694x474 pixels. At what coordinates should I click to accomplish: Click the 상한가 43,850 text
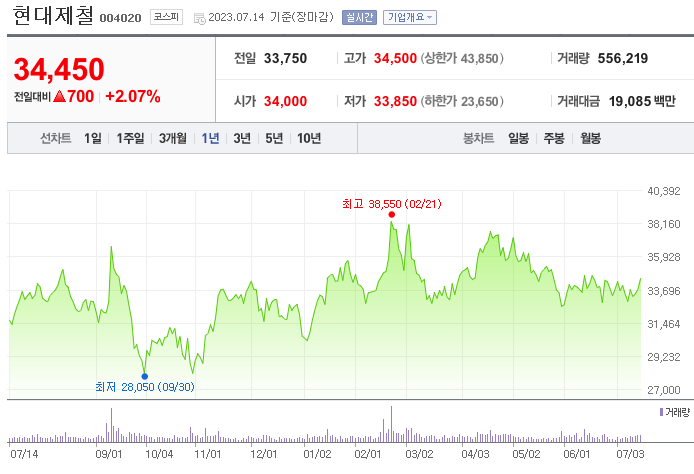462,58
